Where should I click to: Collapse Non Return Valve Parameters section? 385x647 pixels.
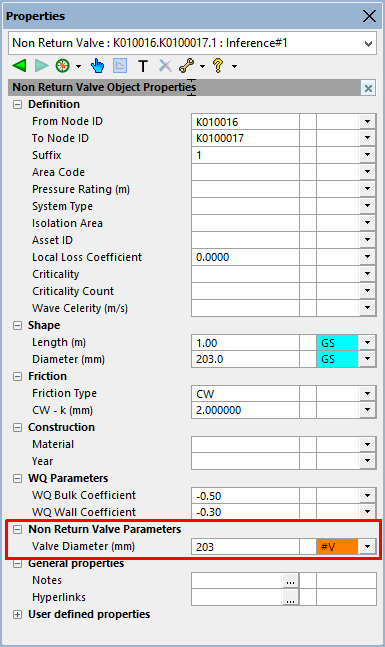tap(17, 529)
